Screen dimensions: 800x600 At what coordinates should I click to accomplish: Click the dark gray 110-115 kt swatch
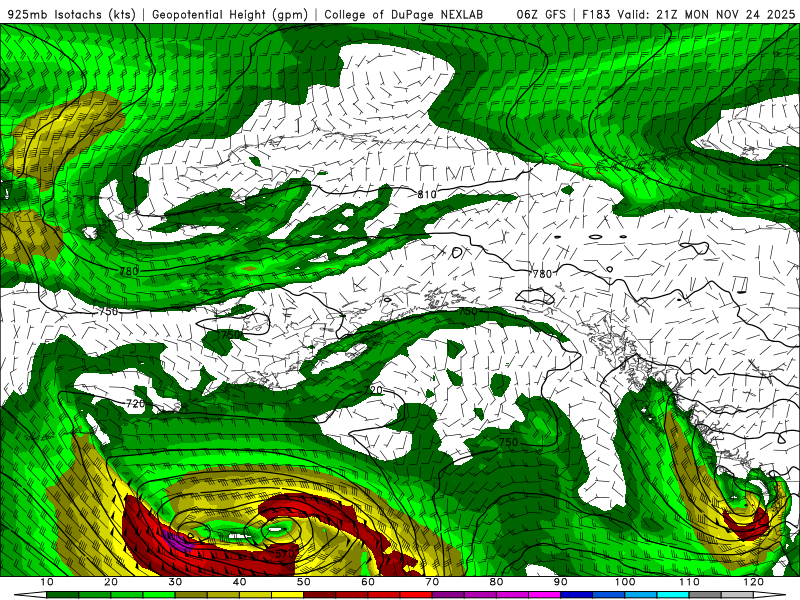[x=705, y=595]
